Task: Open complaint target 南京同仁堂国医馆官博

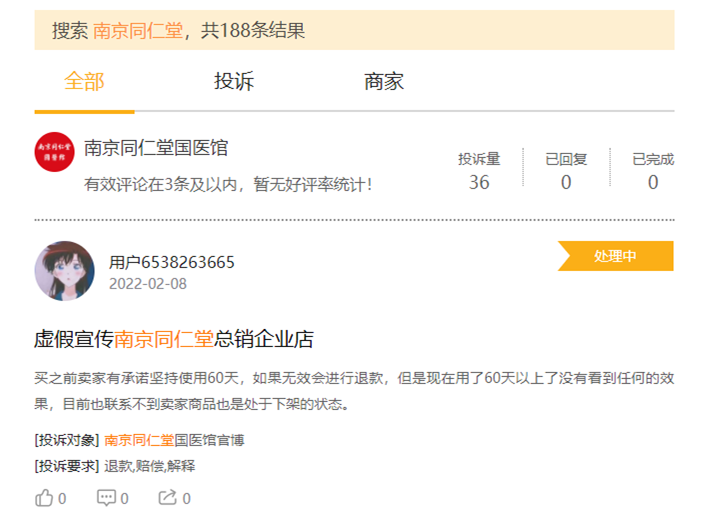Action: (174, 440)
